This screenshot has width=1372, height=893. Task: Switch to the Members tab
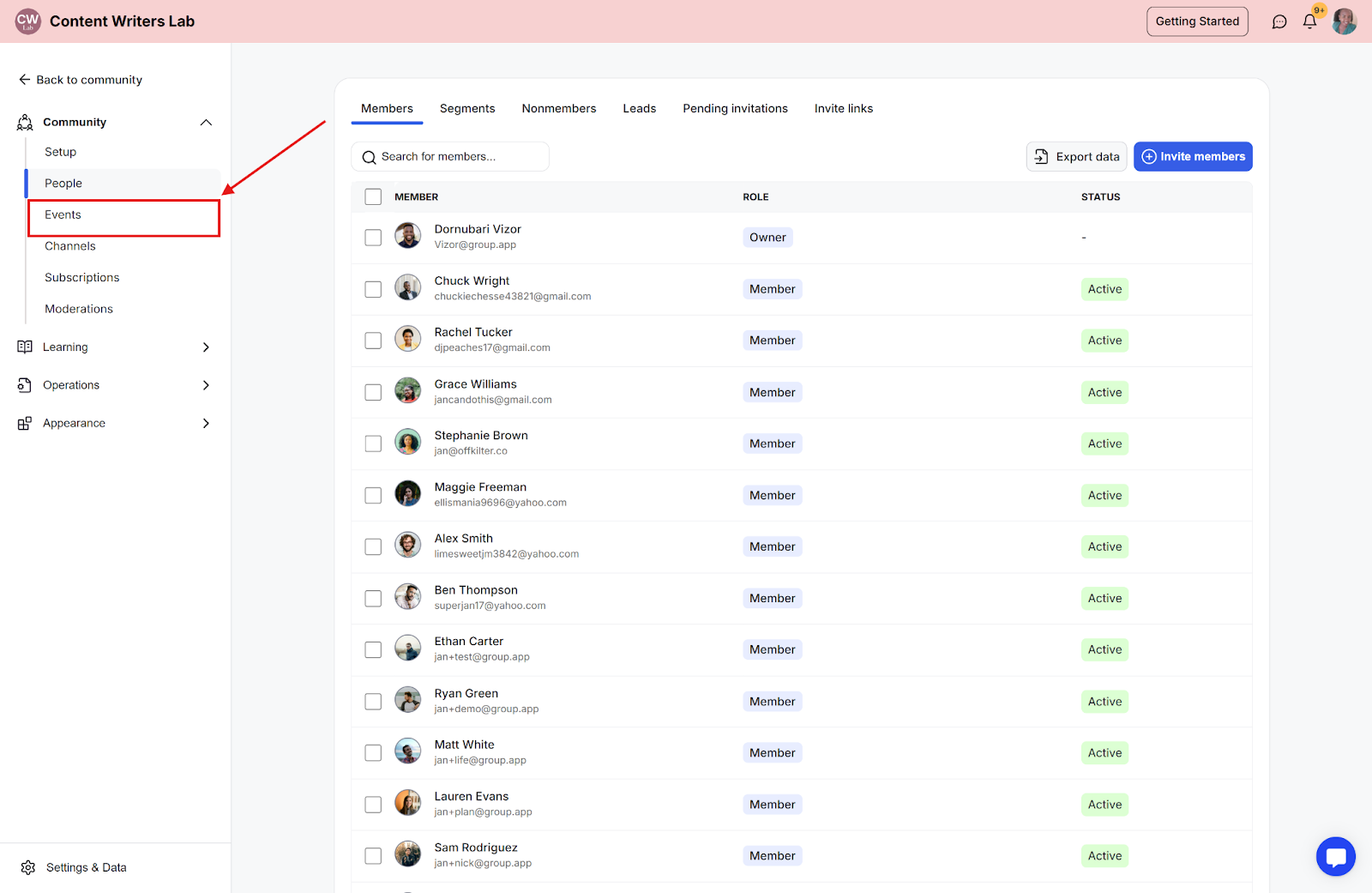387,108
